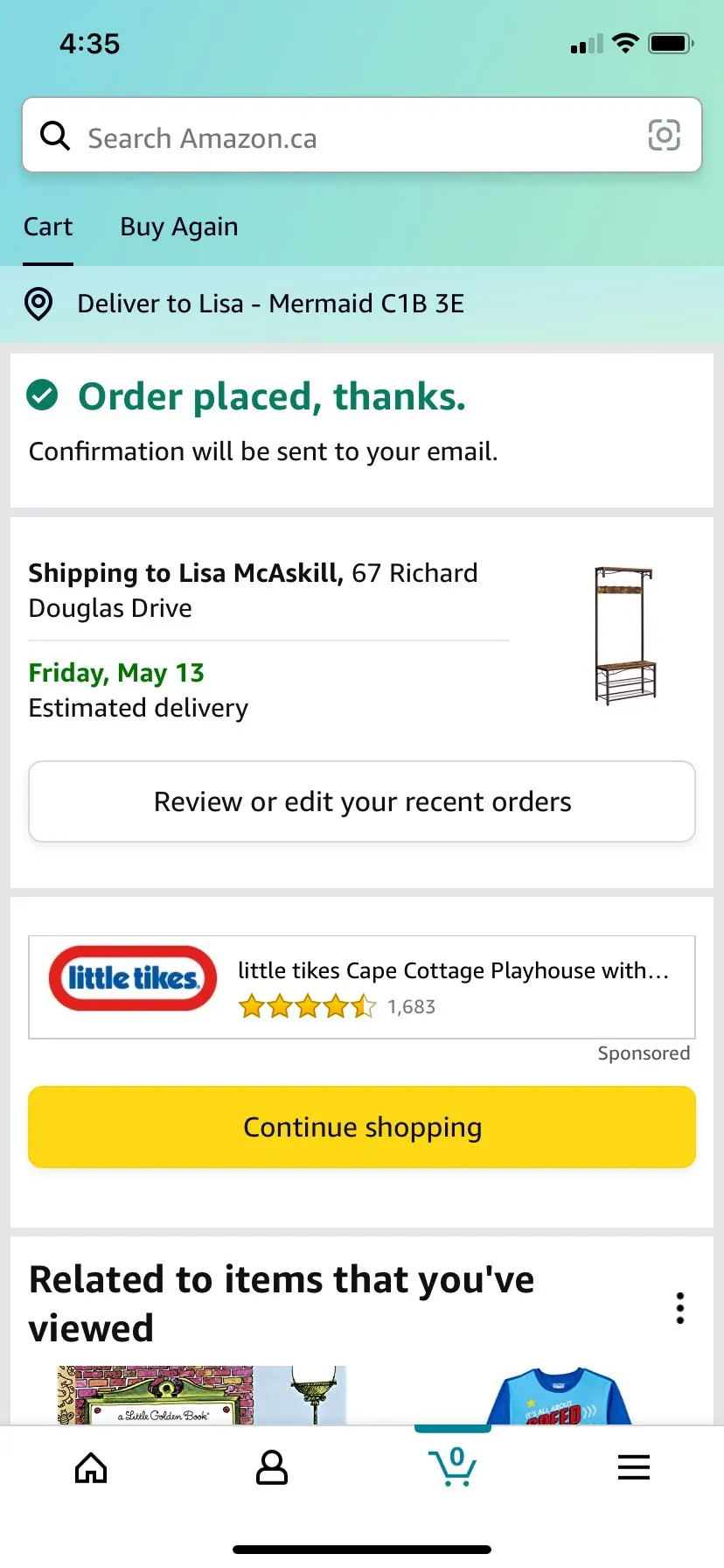This screenshot has width=724, height=1568.
Task: Focus the Search Amazon.ca field
Action: [x=350, y=137]
